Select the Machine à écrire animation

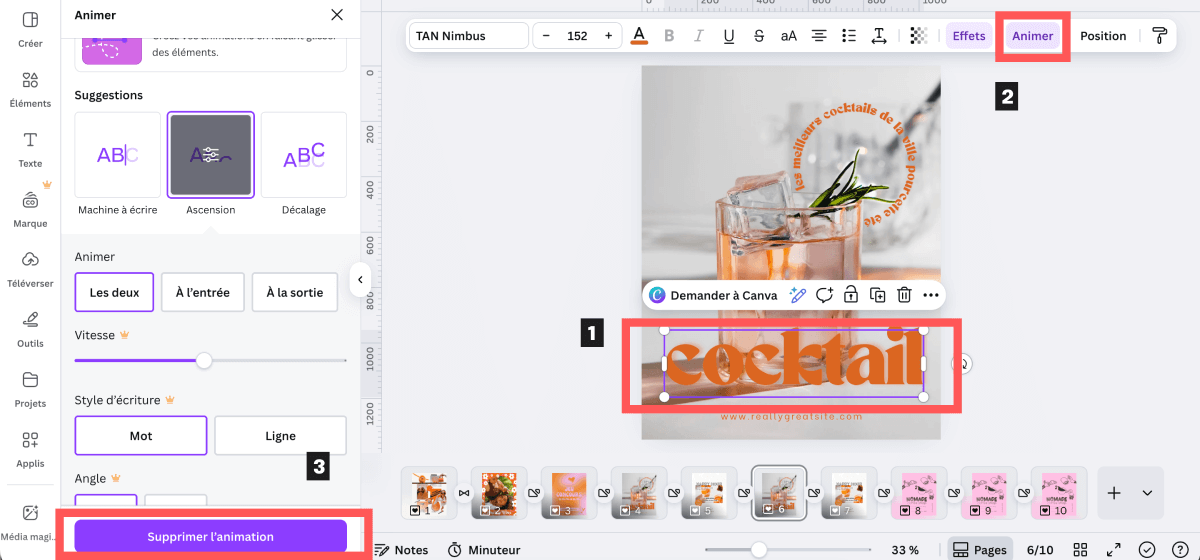tap(117, 155)
